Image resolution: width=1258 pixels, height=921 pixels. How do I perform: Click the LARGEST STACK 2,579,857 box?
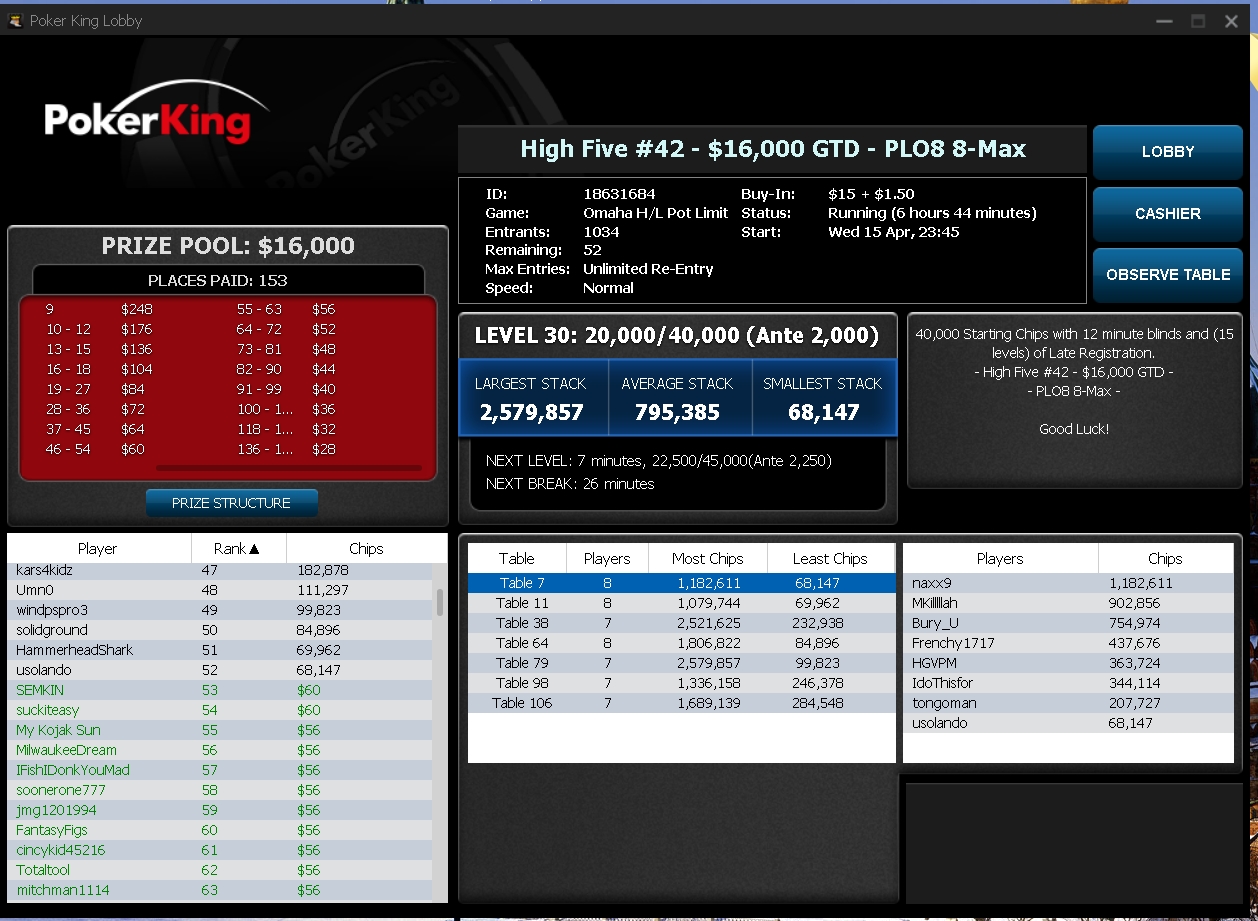(x=533, y=398)
